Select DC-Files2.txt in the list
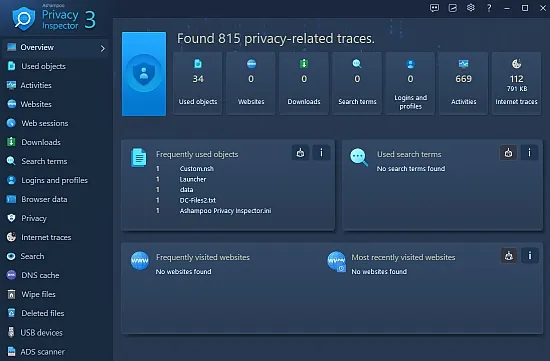The height and width of the screenshot is (361, 550). tap(197, 200)
